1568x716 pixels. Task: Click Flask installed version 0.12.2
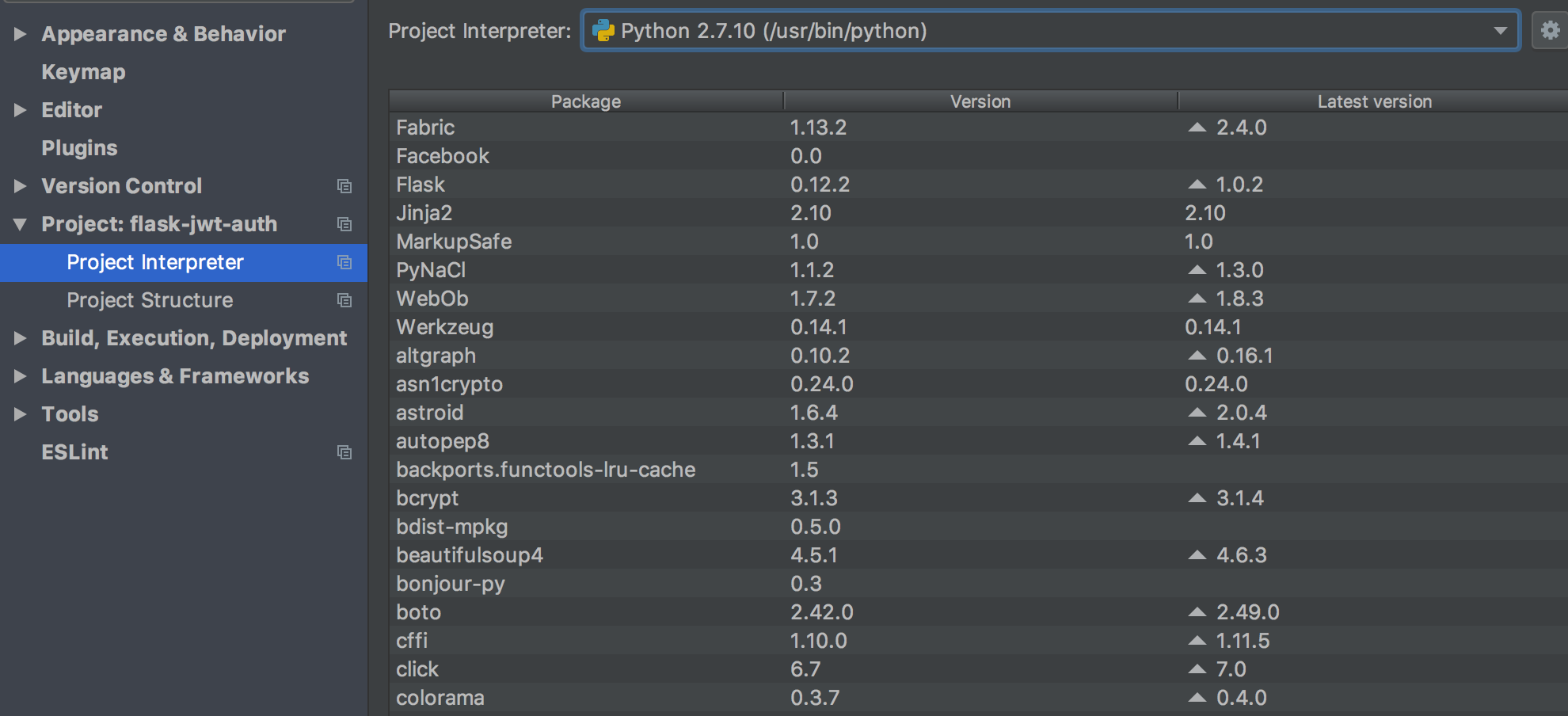pos(820,185)
